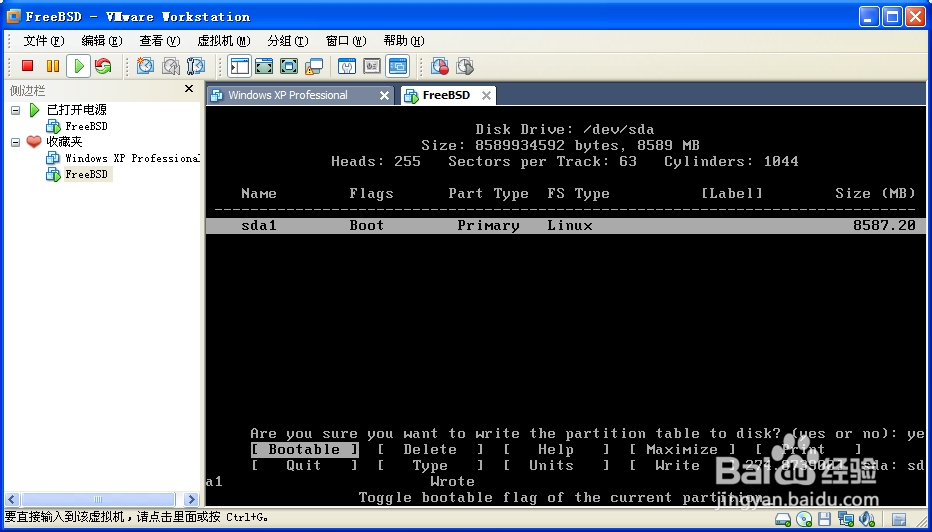This screenshot has width=932, height=532.
Task: Click the cfdisk Type option
Action: click(x=430, y=466)
